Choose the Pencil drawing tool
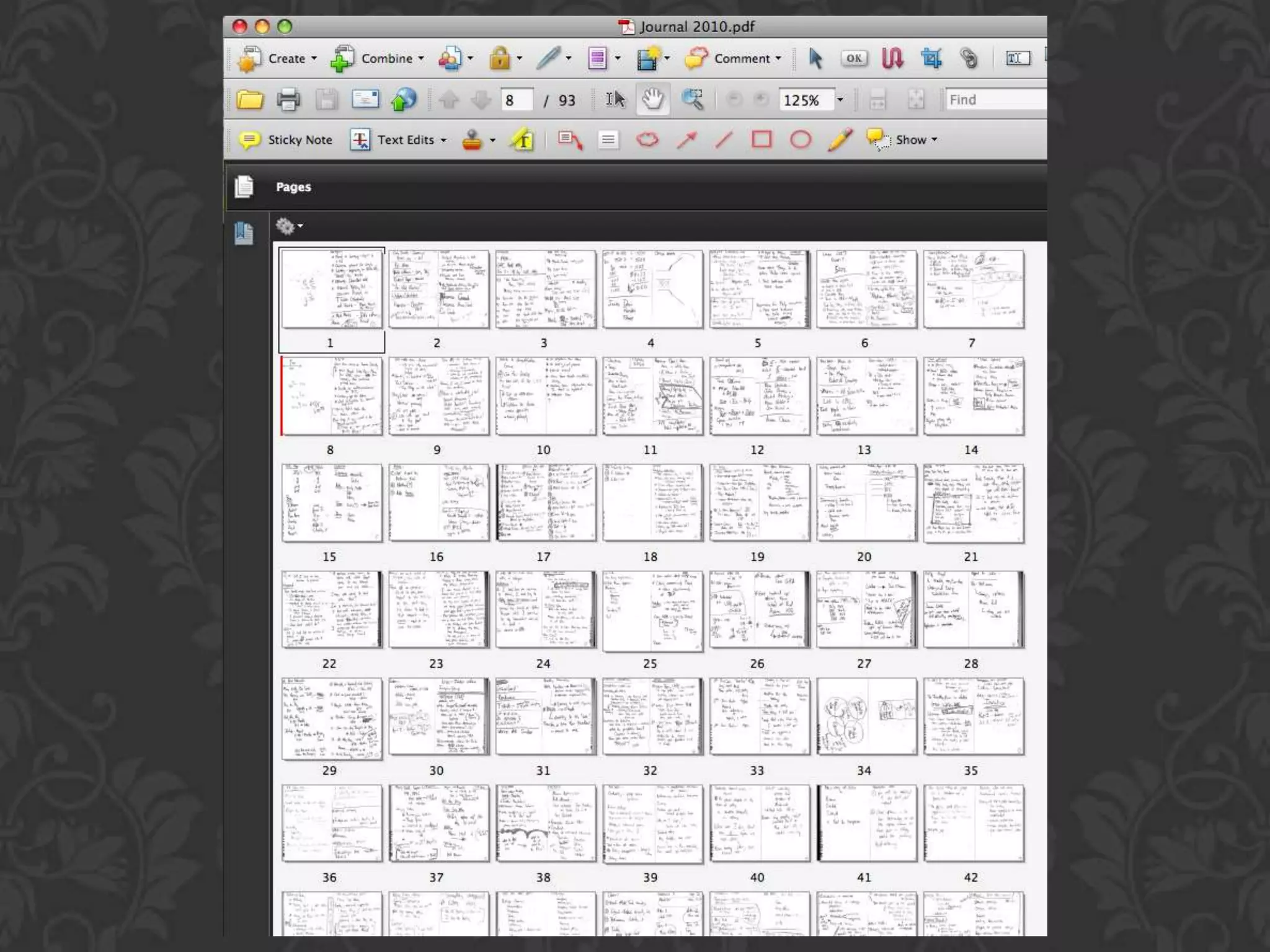Image resolution: width=1270 pixels, height=952 pixels. (840, 139)
